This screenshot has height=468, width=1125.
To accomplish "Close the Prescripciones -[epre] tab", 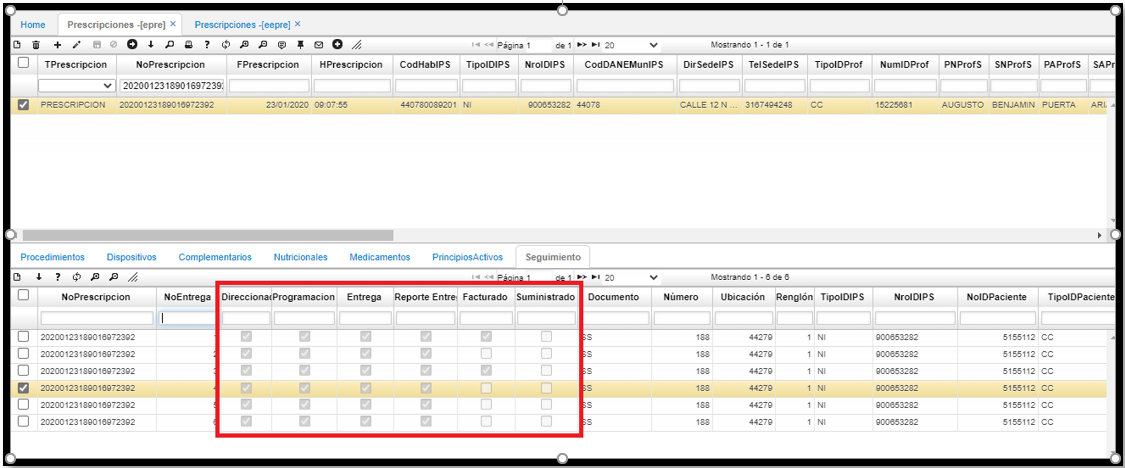I will point(173,24).
